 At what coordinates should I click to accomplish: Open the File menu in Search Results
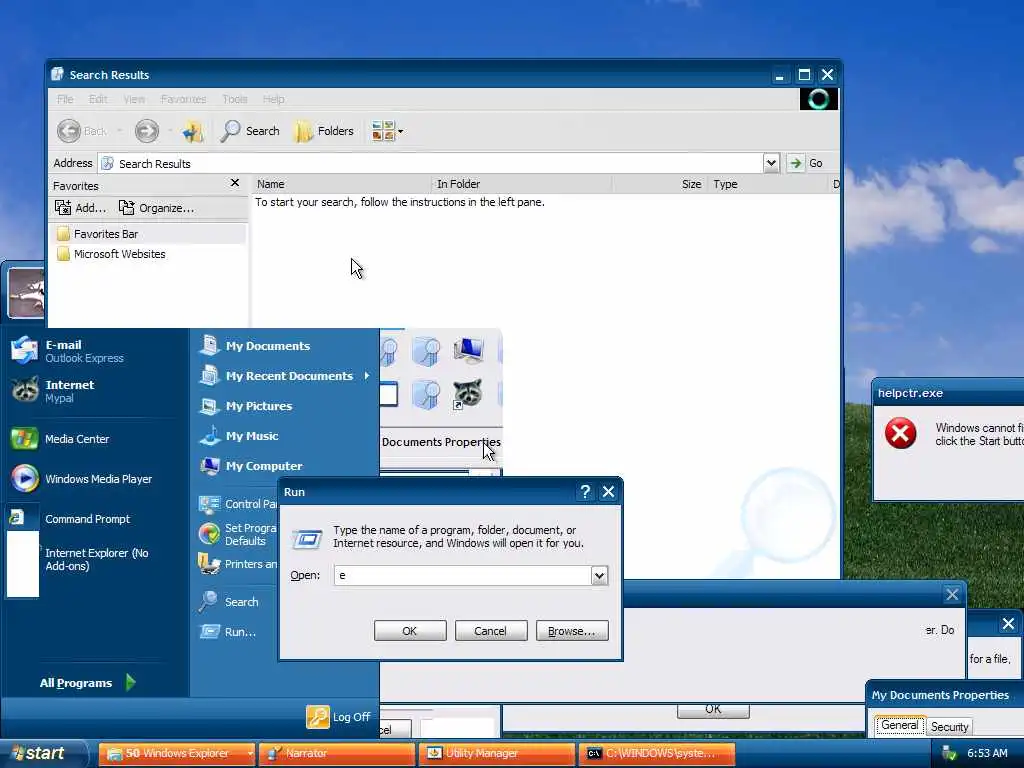click(65, 99)
